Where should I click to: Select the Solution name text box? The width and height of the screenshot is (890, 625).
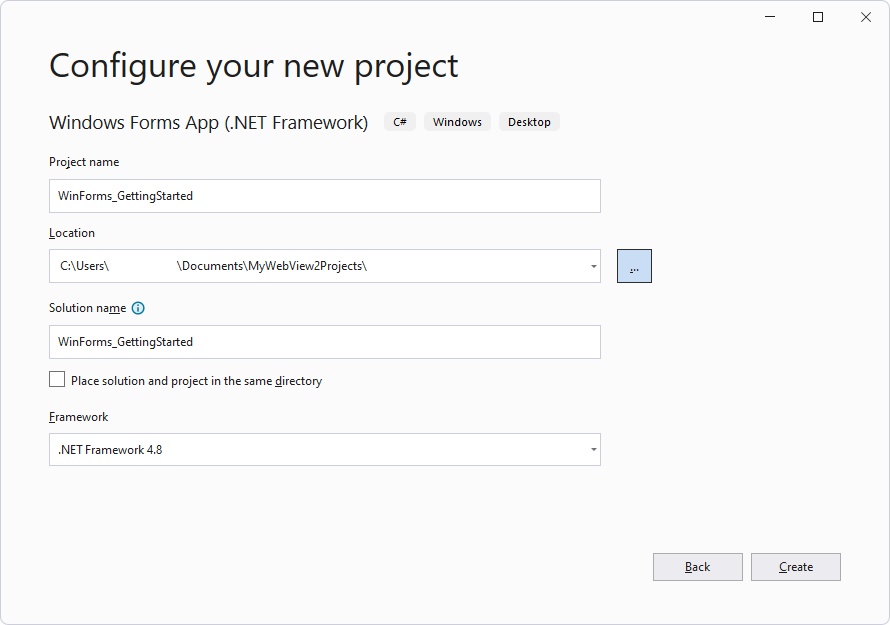click(324, 341)
